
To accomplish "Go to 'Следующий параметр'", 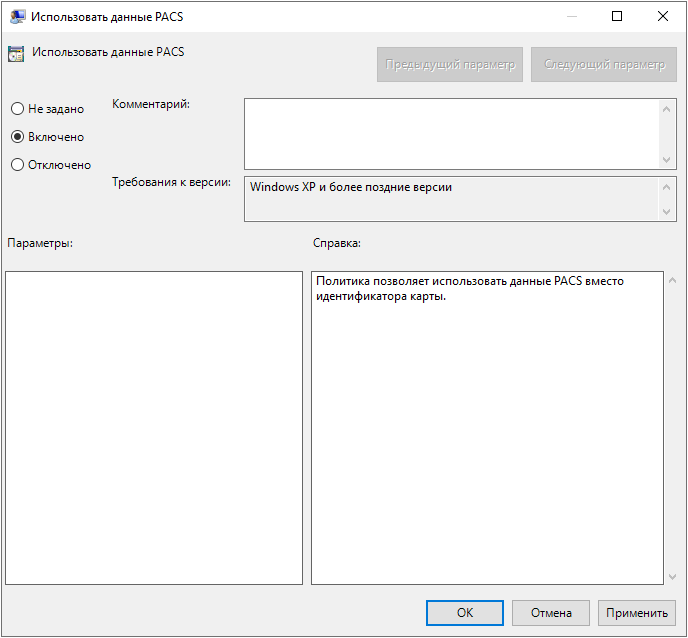I will pyautogui.click(x=604, y=65).
